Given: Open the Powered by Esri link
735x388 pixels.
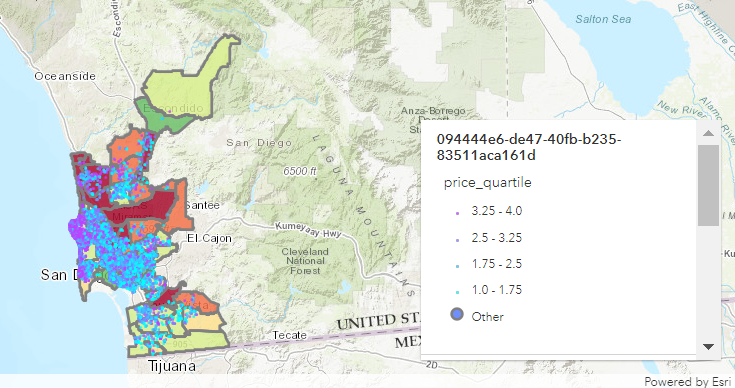Looking at the screenshot, I should [x=687, y=381].
